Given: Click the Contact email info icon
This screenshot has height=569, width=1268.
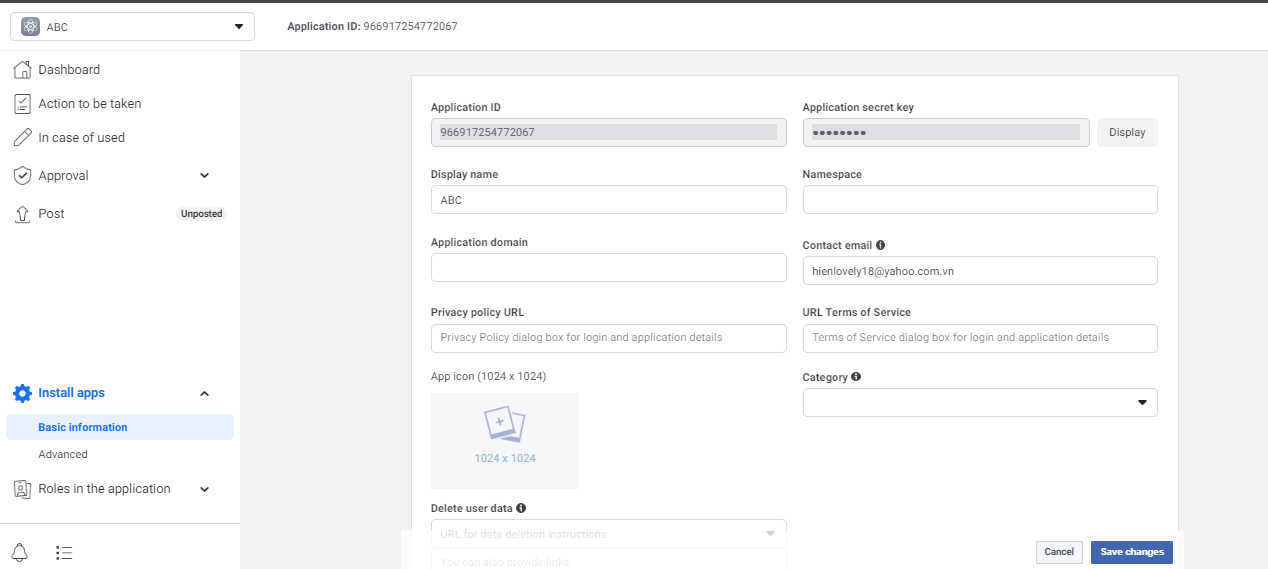Looking at the screenshot, I should click(880, 245).
